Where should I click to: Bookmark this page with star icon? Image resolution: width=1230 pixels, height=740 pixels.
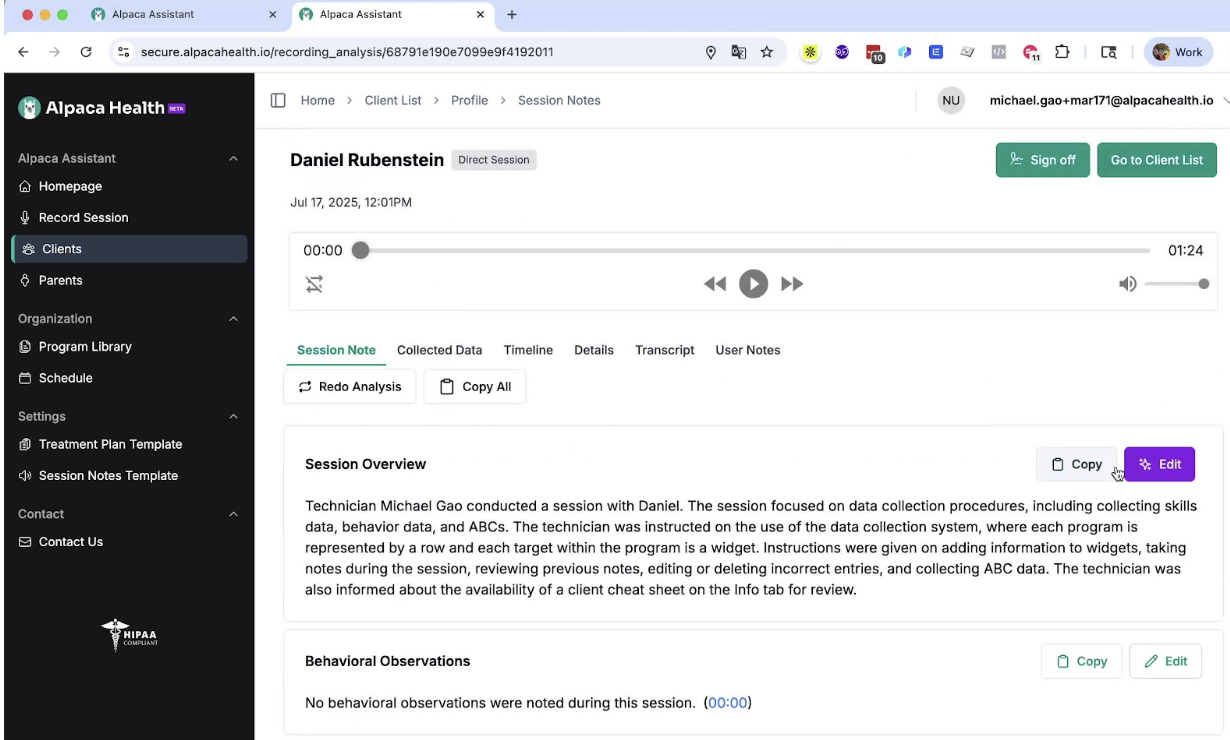767,52
